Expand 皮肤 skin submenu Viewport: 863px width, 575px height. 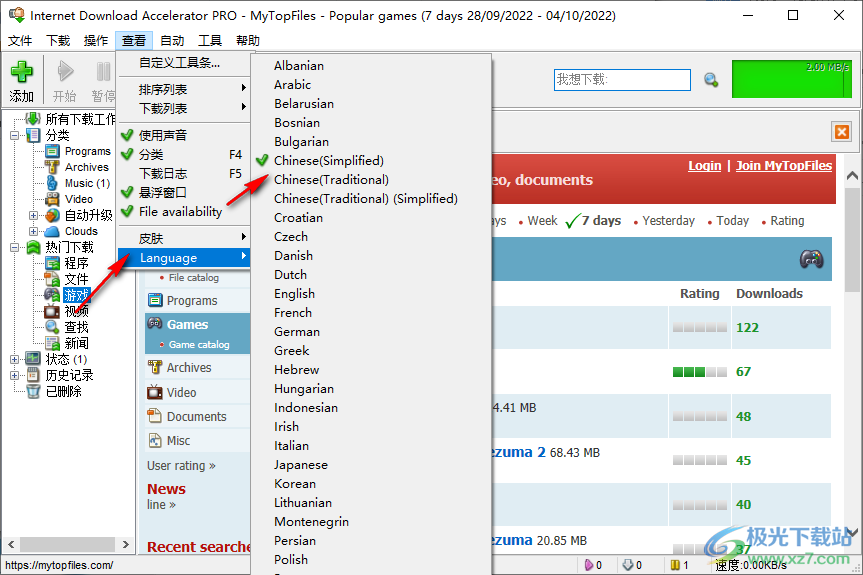184,239
